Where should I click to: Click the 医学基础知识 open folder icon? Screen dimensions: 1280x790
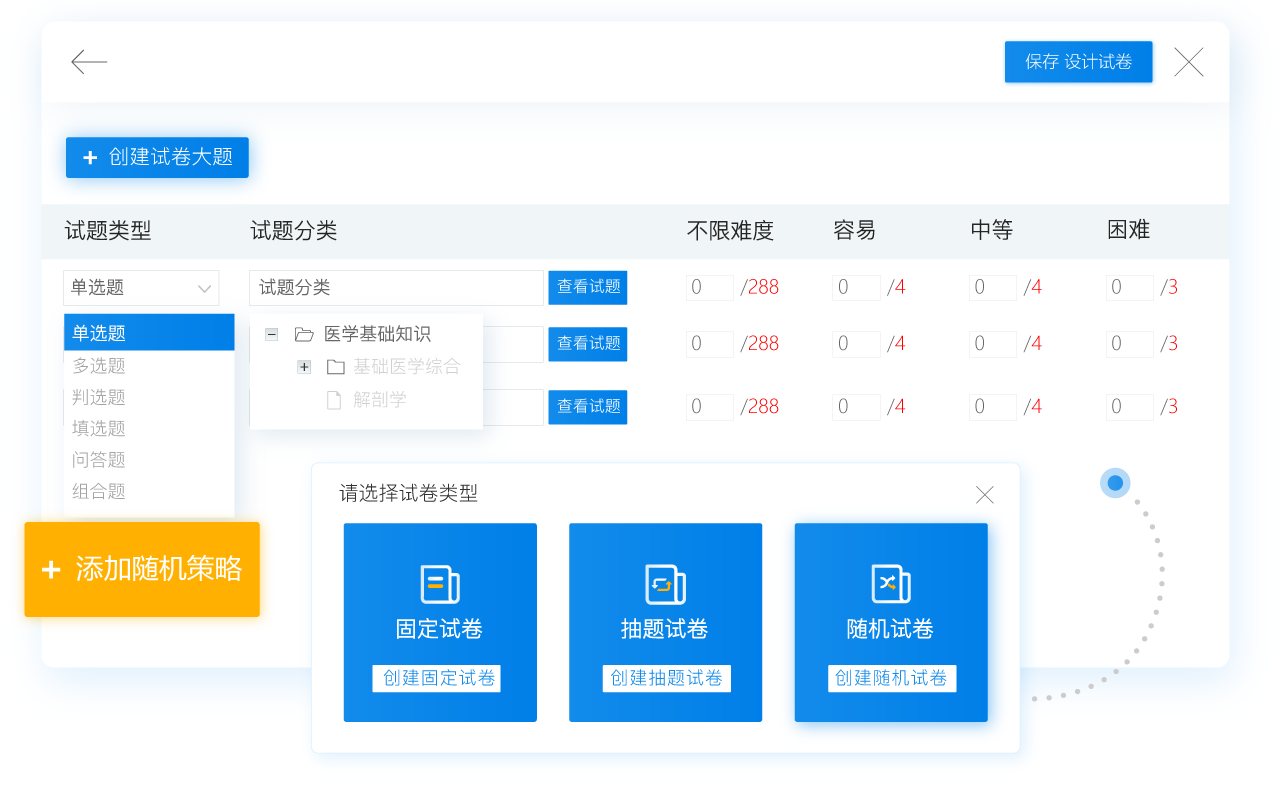[x=304, y=334]
